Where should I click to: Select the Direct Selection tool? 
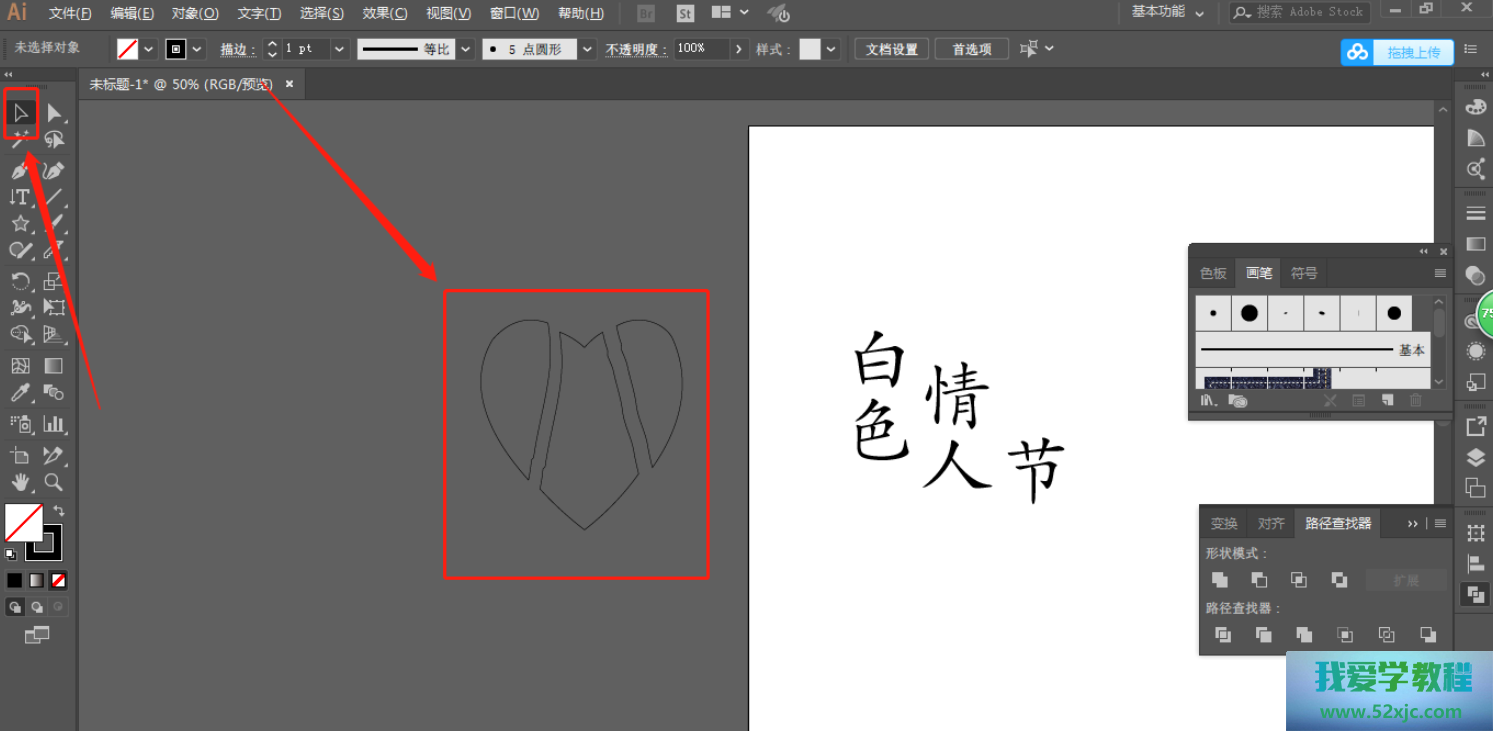(x=54, y=113)
